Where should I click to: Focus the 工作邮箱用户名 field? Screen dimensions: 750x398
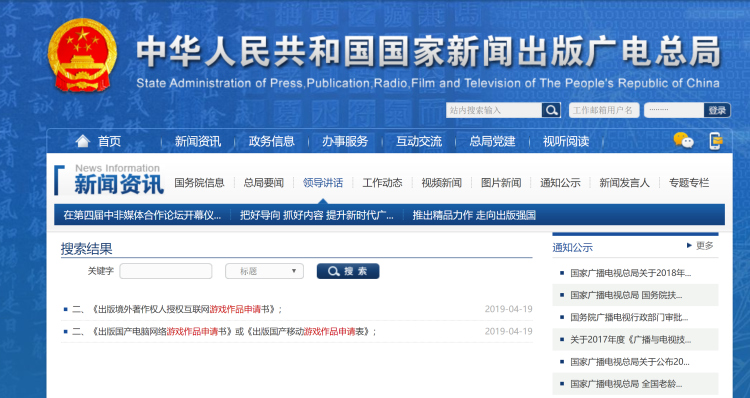coord(604,110)
